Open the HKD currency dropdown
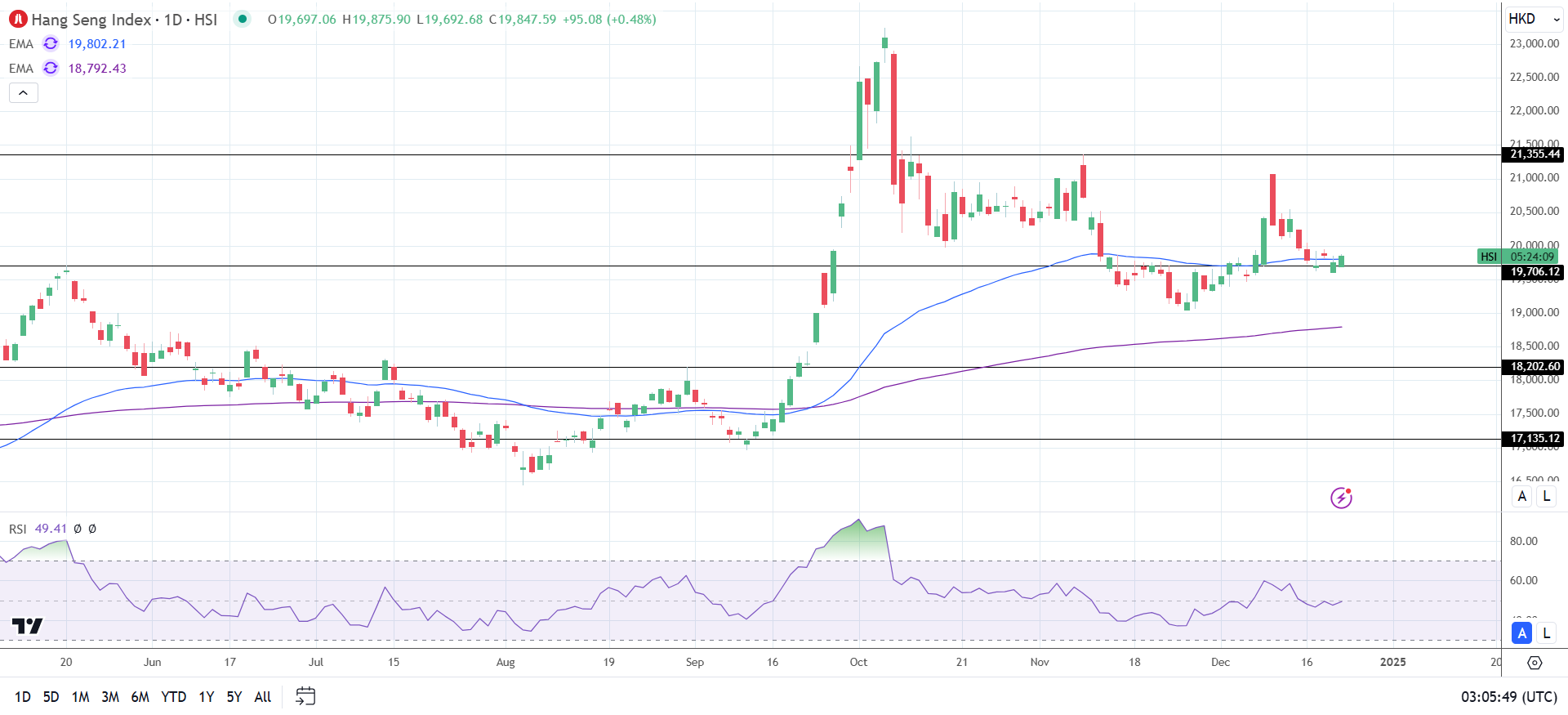 click(x=1533, y=19)
